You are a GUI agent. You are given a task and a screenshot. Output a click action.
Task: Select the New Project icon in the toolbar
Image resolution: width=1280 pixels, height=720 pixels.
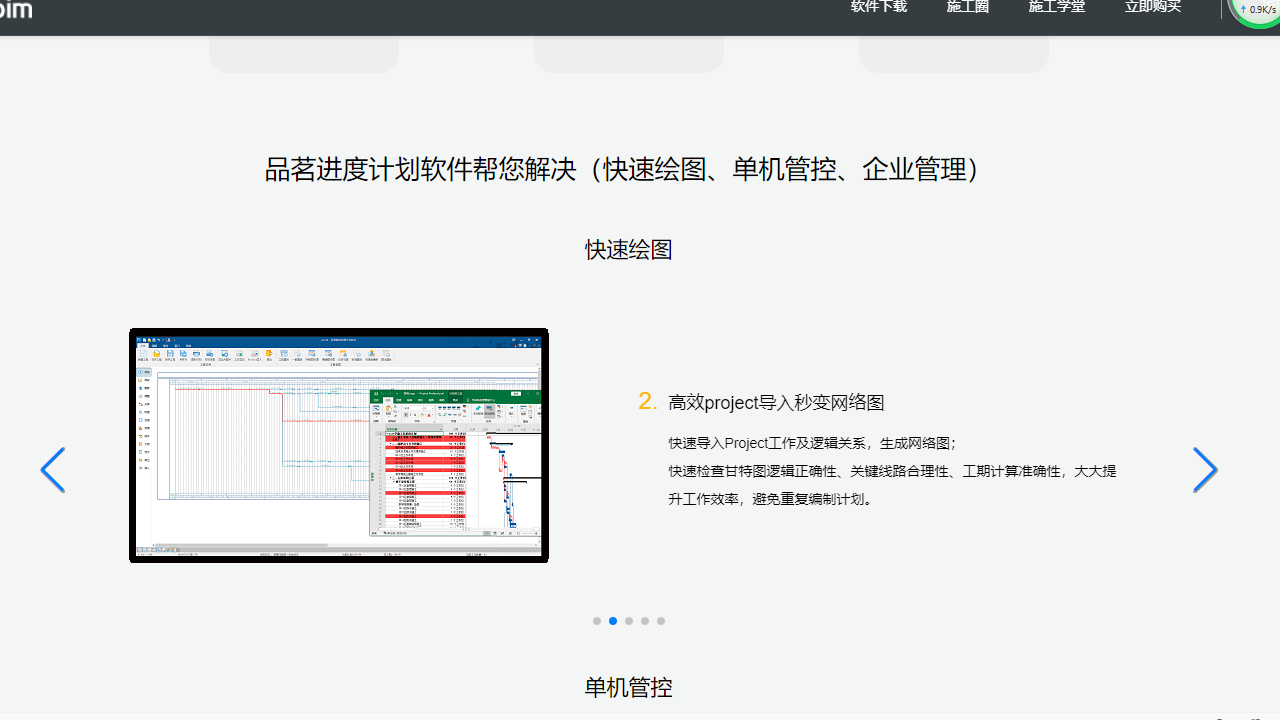(x=143, y=353)
